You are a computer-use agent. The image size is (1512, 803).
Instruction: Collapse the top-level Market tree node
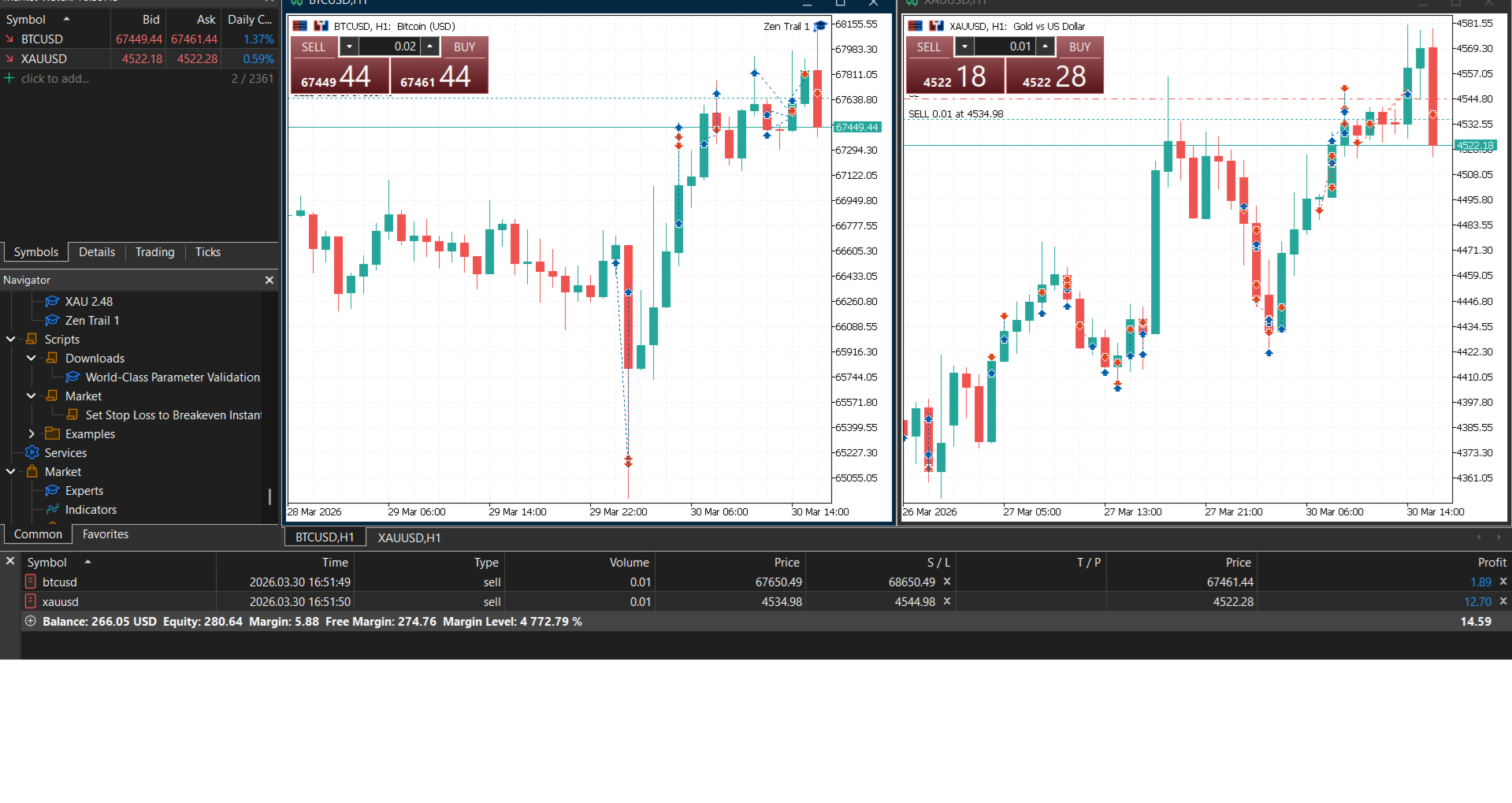tap(11, 471)
